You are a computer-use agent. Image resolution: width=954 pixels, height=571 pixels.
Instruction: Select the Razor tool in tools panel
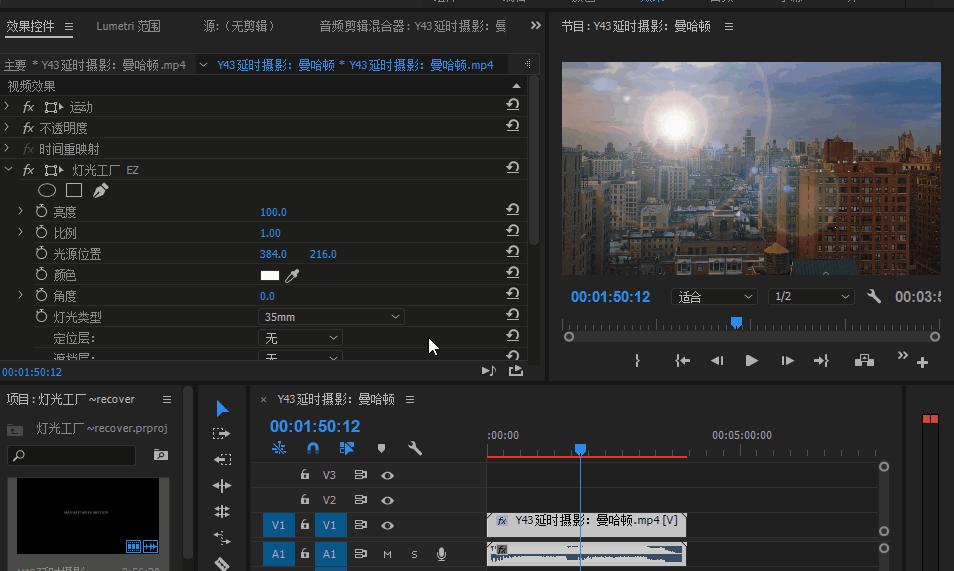[222, 563]
